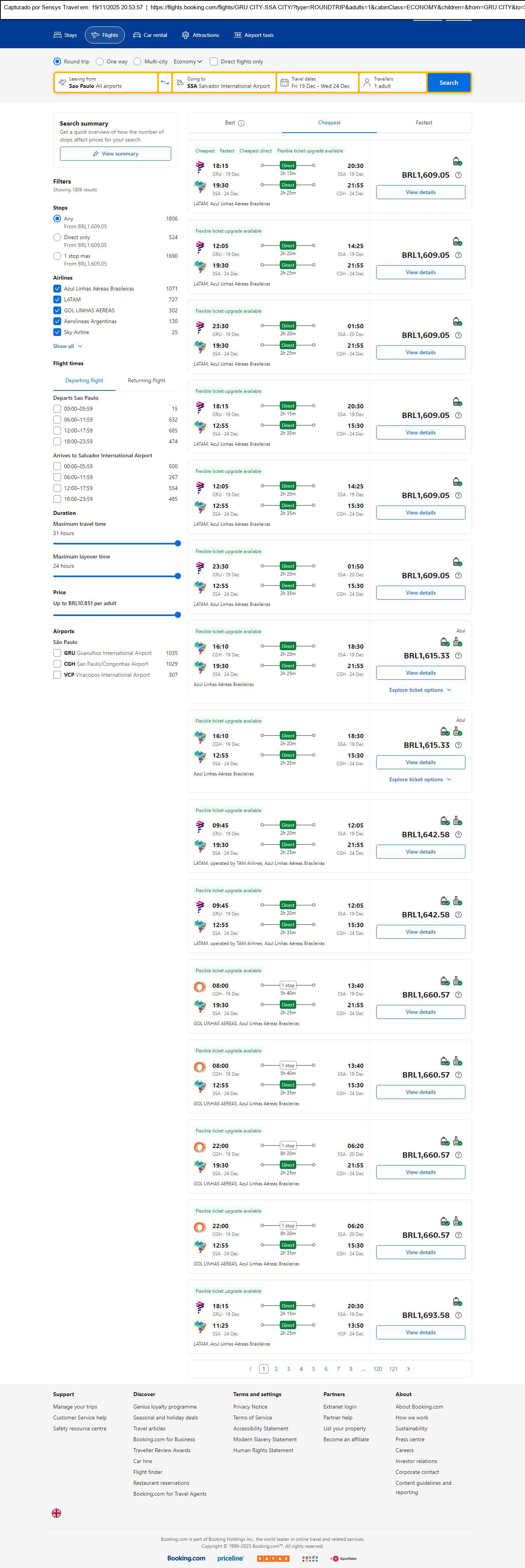This screenshot has height=1568, width=525.
Task: Click the UK flag language icon in footer
Action: [x=57, y=1513]
